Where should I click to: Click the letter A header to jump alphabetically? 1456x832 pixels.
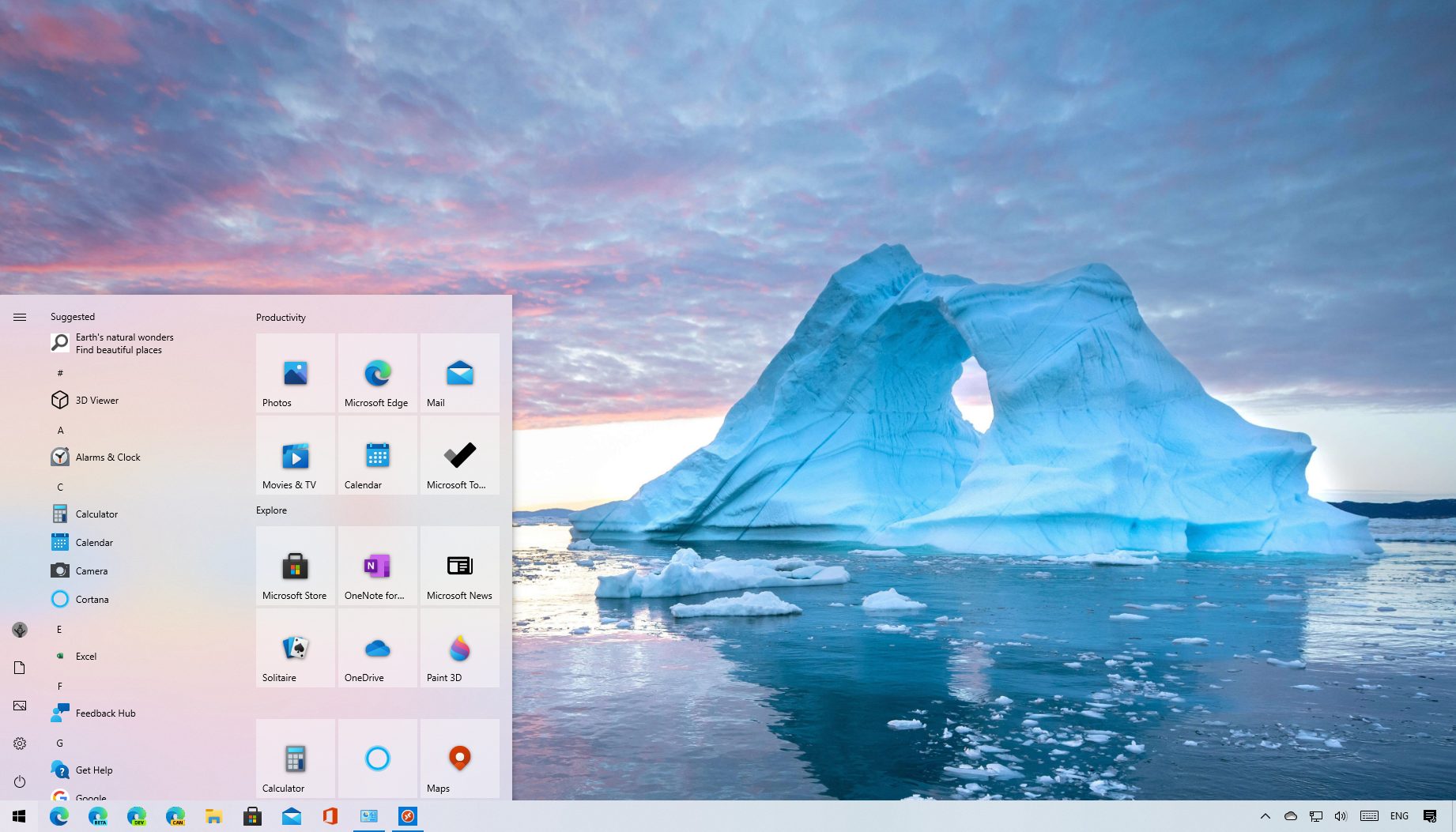(x=59, y=430)
